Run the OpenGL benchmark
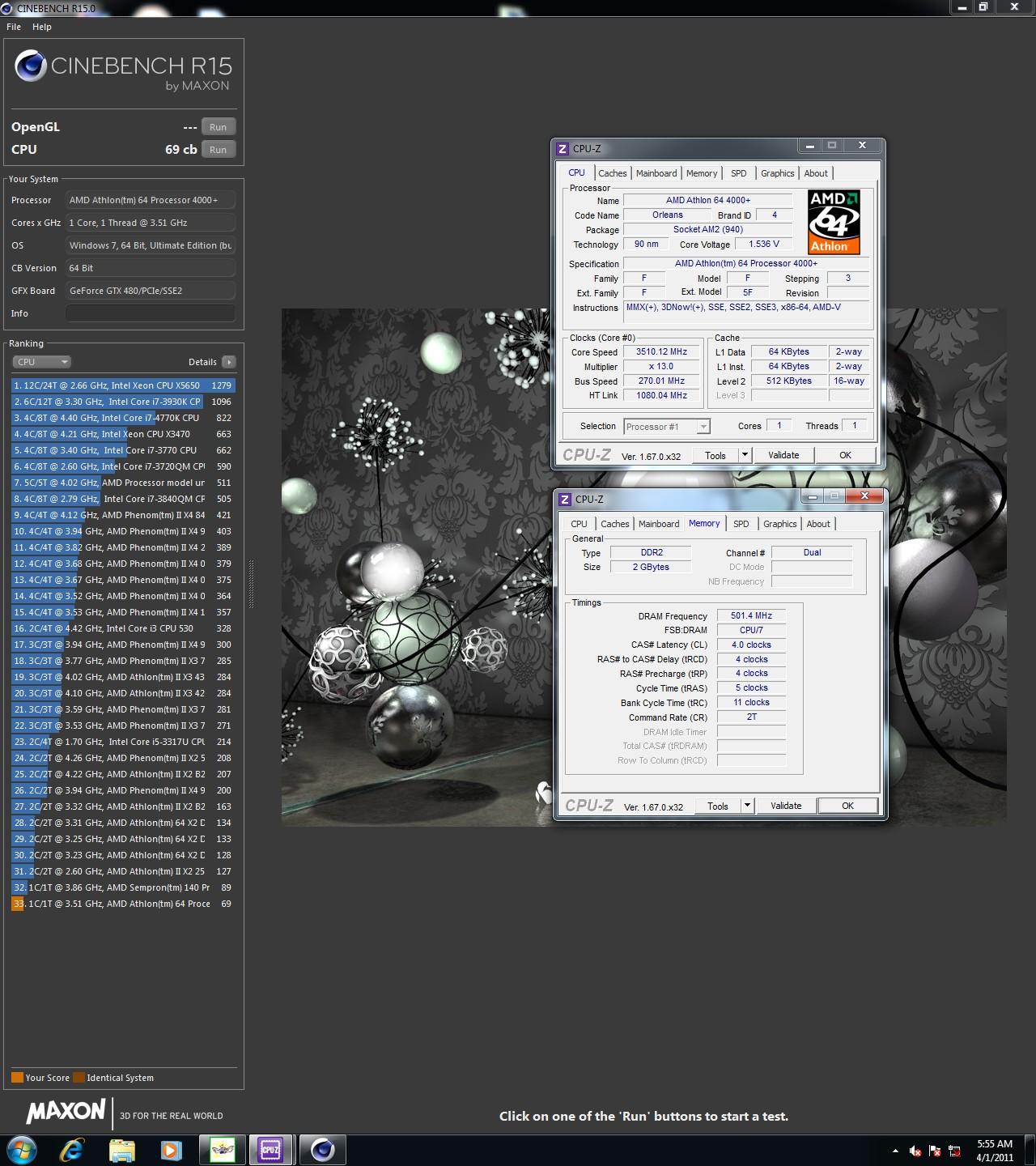 (x=219, y=127)
